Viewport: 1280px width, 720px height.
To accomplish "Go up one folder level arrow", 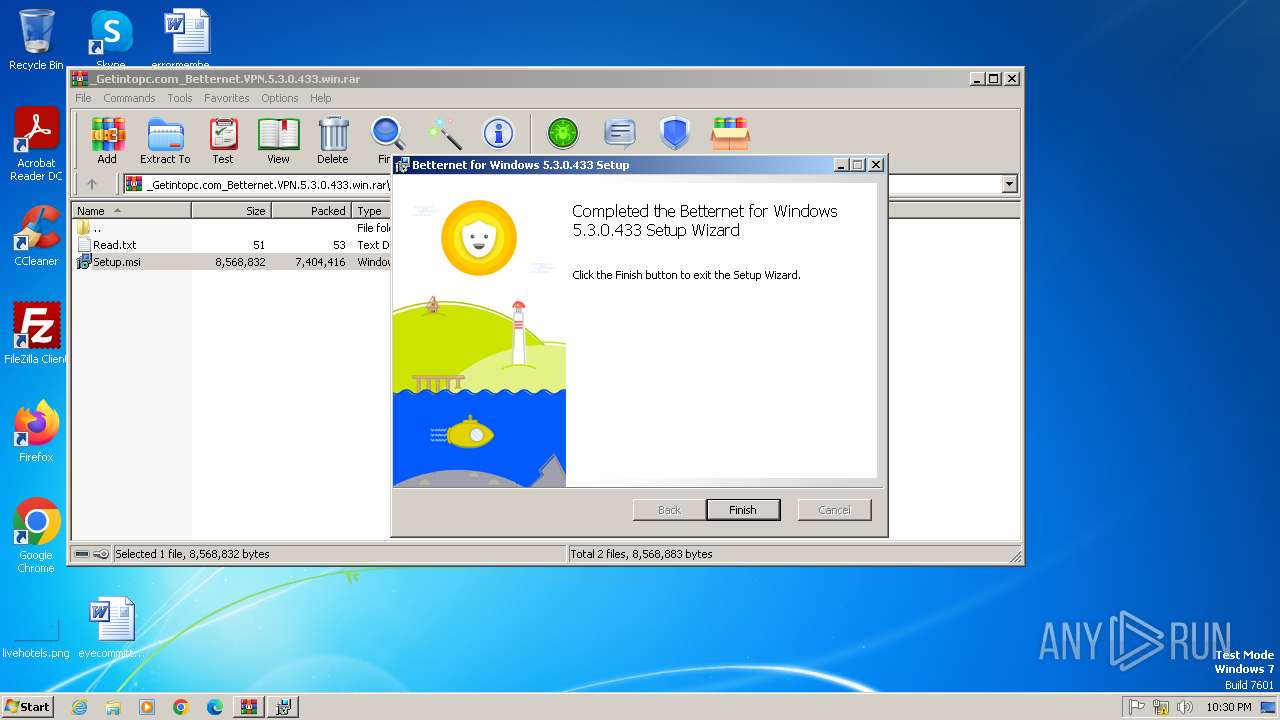I will click(92, 184).
